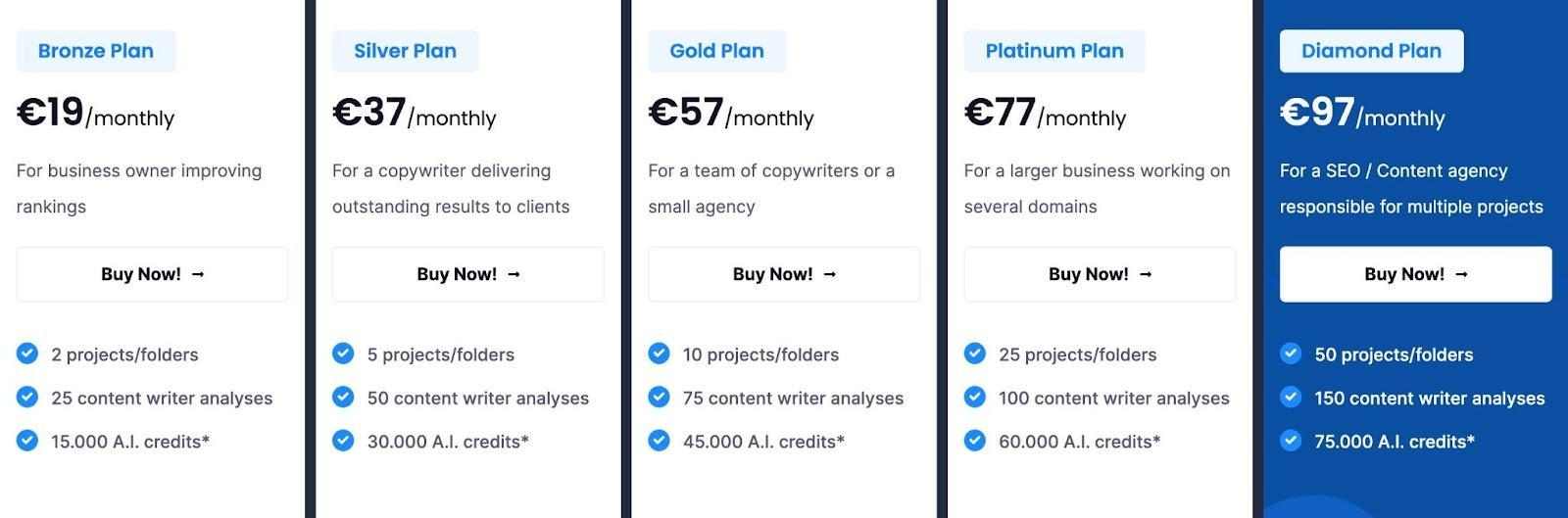Click check icon beside 150 content writer analyses
The image size is (1568, 518).
click(1291, 397)
